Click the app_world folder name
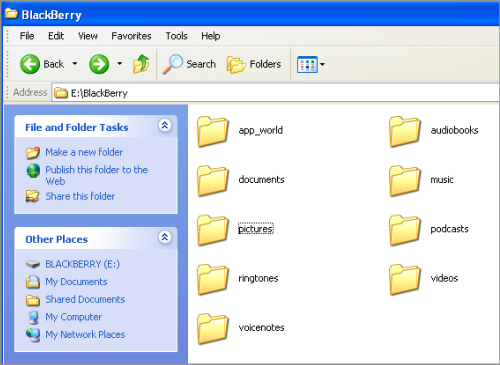 (x=261, y=130)
